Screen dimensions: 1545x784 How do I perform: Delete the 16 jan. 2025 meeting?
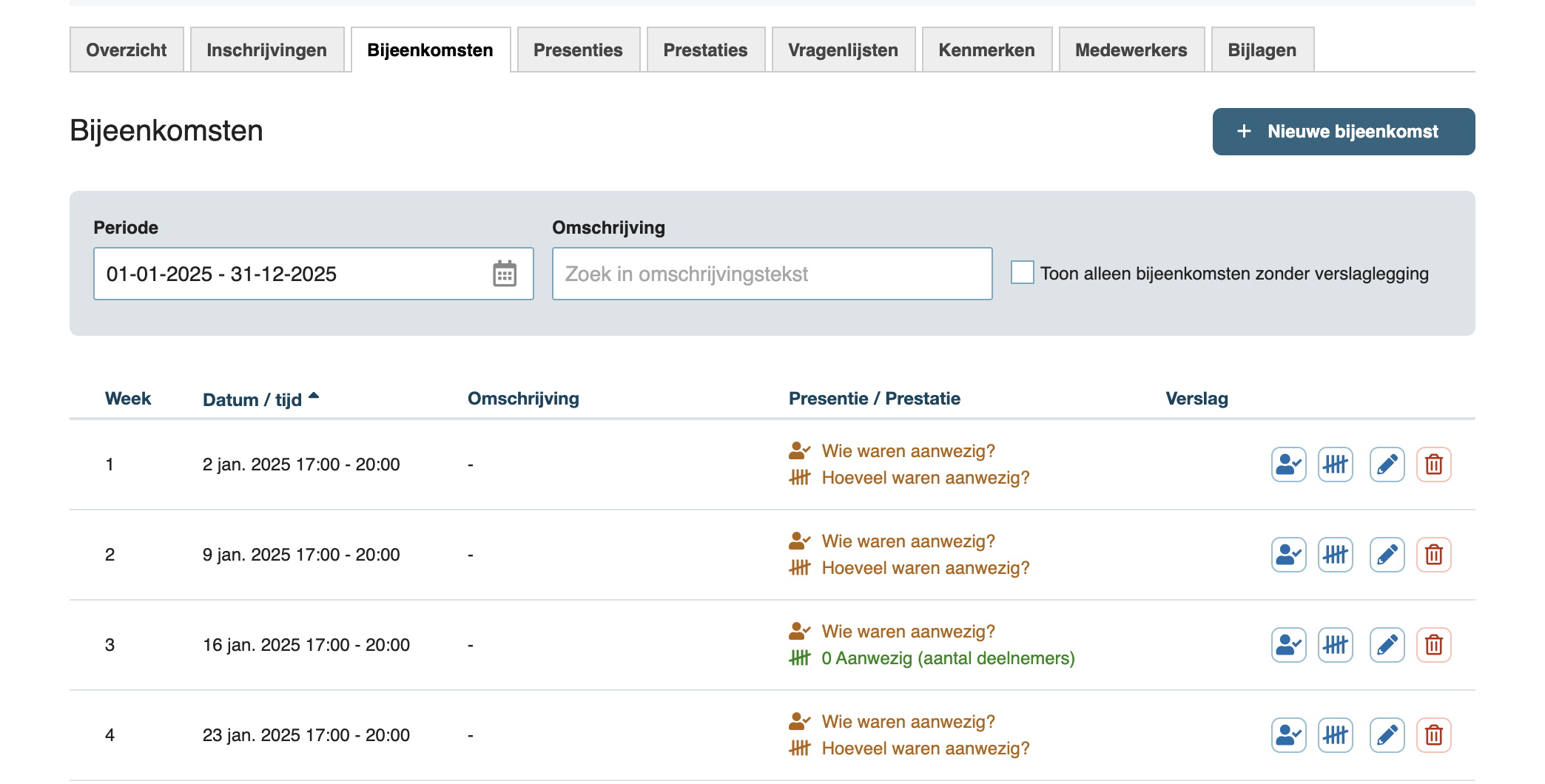[x=1433, y=645]
